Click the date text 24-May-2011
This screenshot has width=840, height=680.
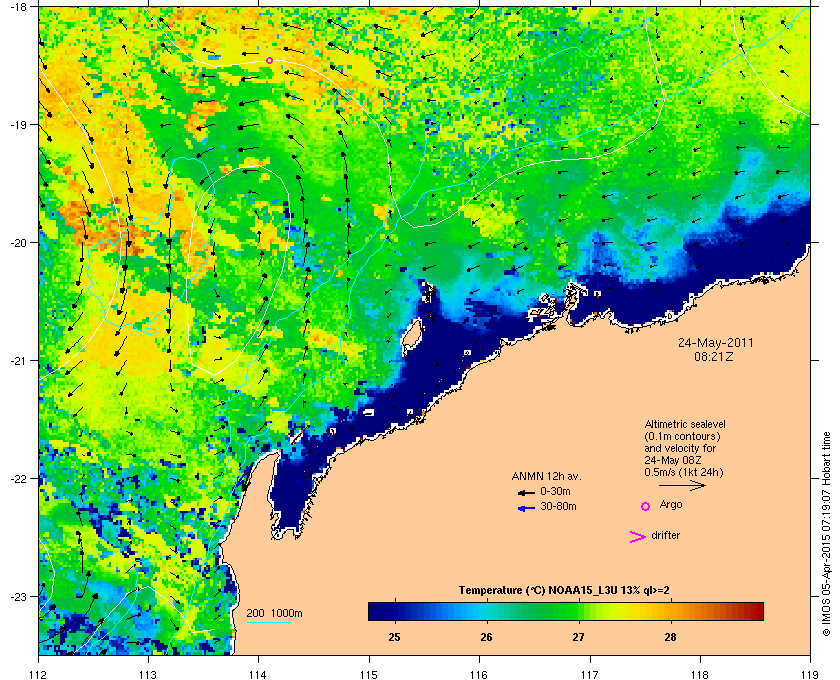(x=715, y=342)
